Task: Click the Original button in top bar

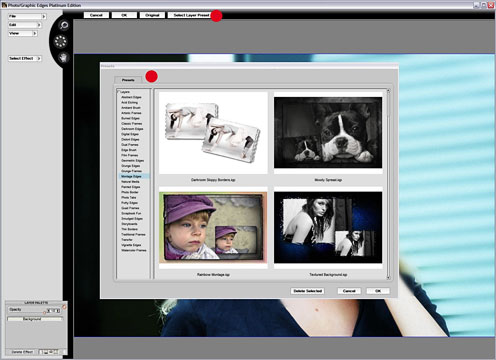Action: pos(152,15)
